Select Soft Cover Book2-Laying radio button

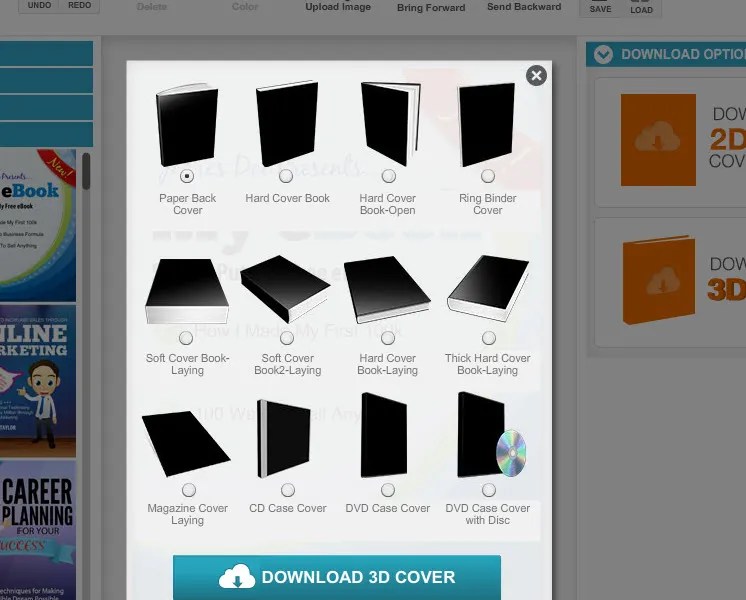tap(287, 338)
